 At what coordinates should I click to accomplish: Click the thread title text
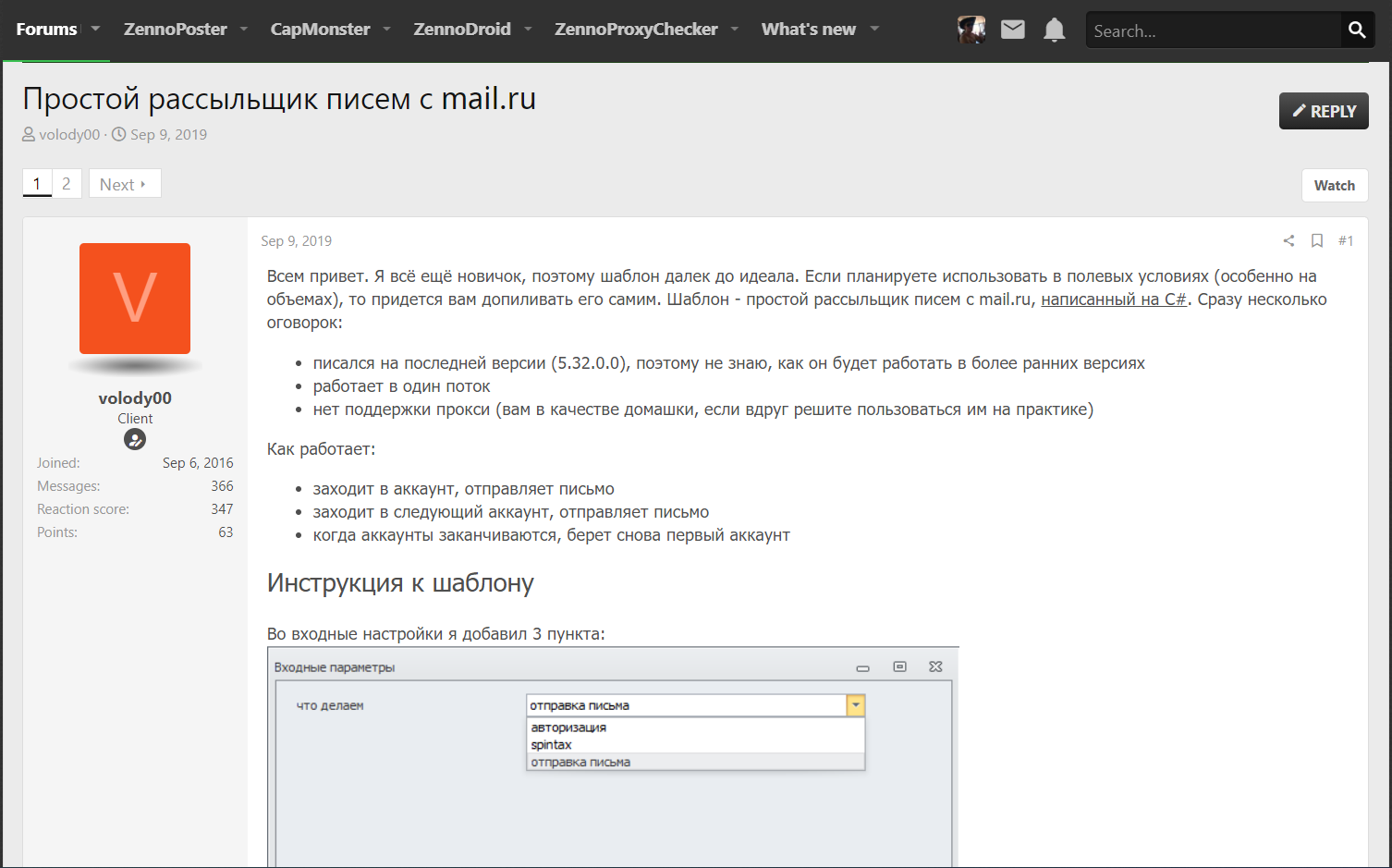pyautogui.click(x=279, y=98)
